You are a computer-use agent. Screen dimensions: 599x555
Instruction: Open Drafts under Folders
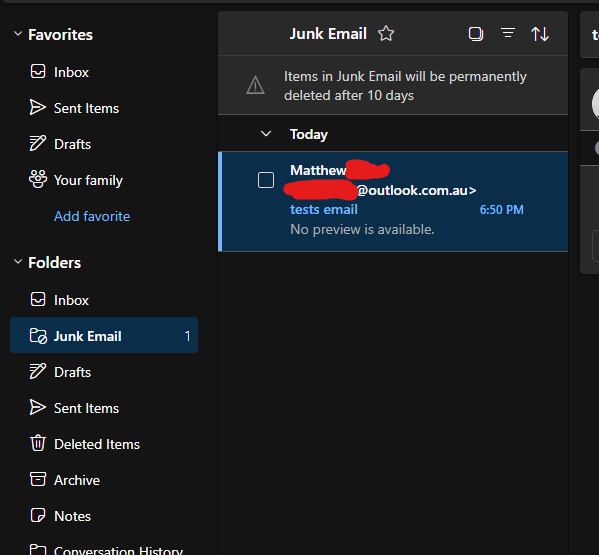pos(104,372)
